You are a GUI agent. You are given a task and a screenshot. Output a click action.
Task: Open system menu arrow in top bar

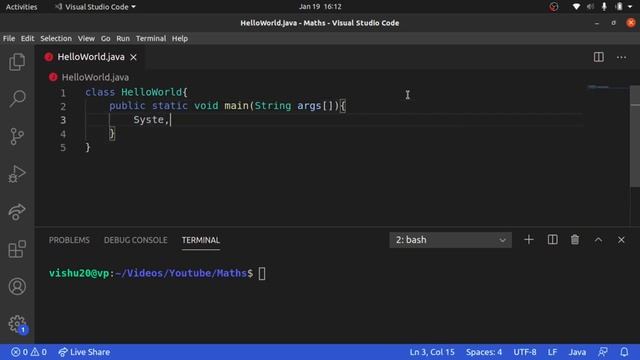pyautogui.click(x=630, y=7)
